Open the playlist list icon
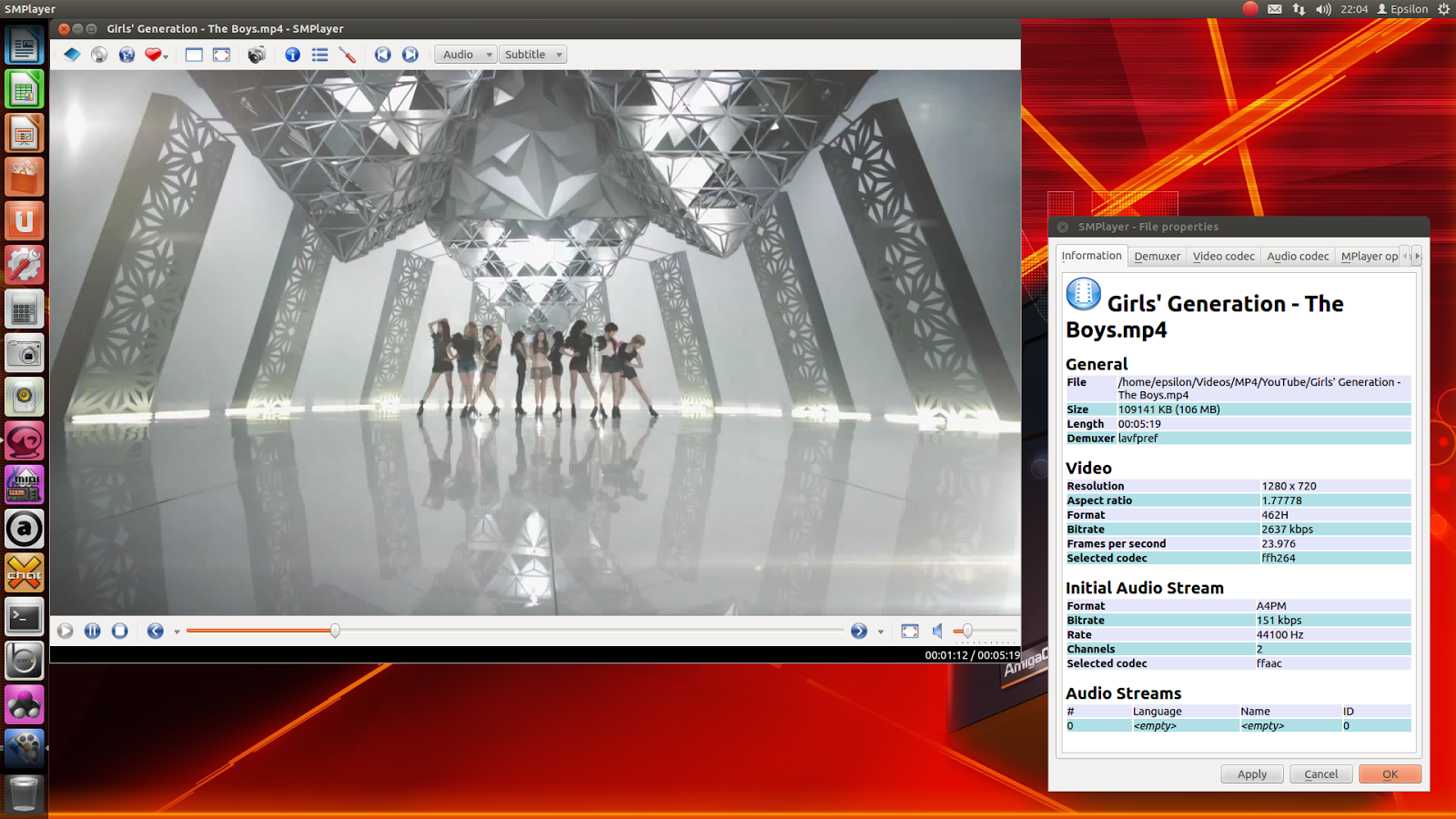This screenshot has width=1456, height=819. click(x=319, y=55)
